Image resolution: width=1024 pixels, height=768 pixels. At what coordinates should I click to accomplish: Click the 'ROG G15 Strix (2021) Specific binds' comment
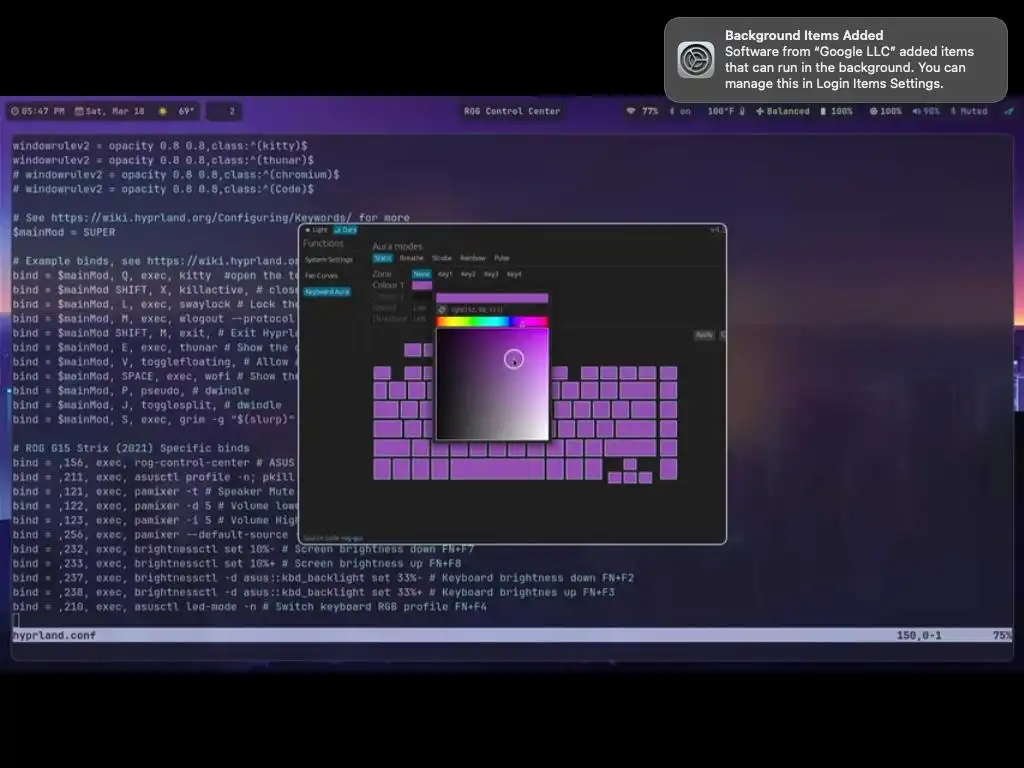click(x=131, y=448)
